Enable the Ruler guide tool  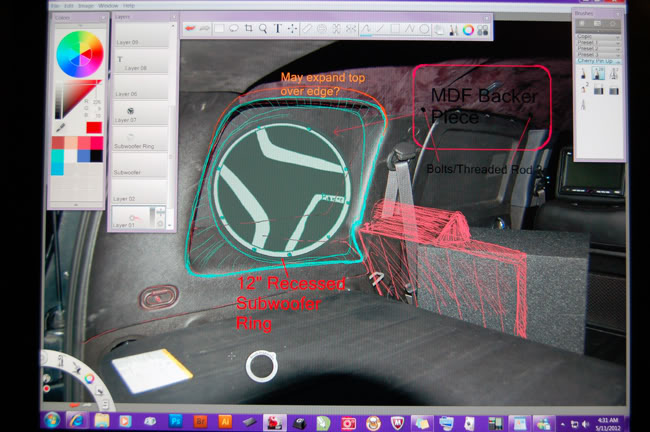[307, 29]
